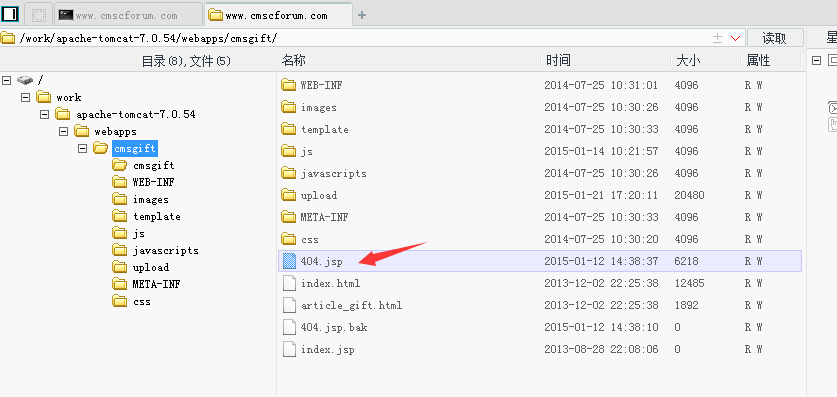Image resolution: width=837 pixels, height=397 pixels.
Task: Collapse the root / tree node
Action: click(6, 80)
